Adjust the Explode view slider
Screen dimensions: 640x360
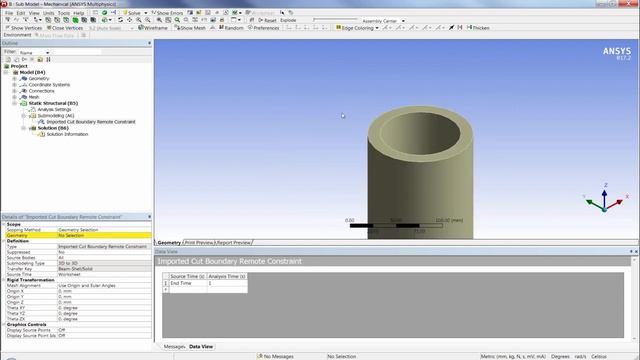(335, 19)
